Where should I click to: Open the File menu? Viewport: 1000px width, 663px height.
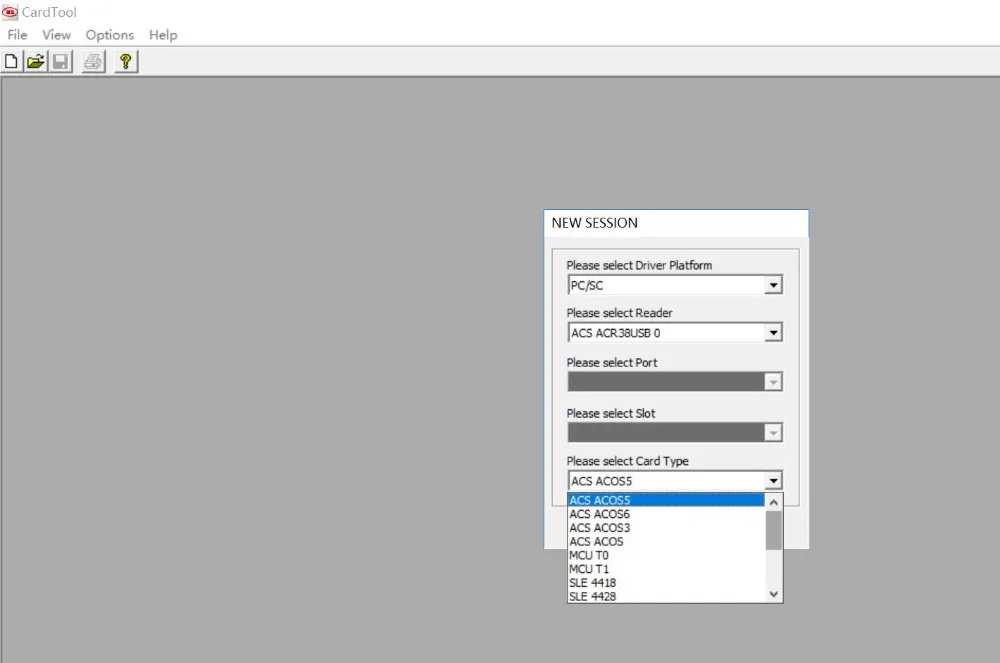(17, 35)
